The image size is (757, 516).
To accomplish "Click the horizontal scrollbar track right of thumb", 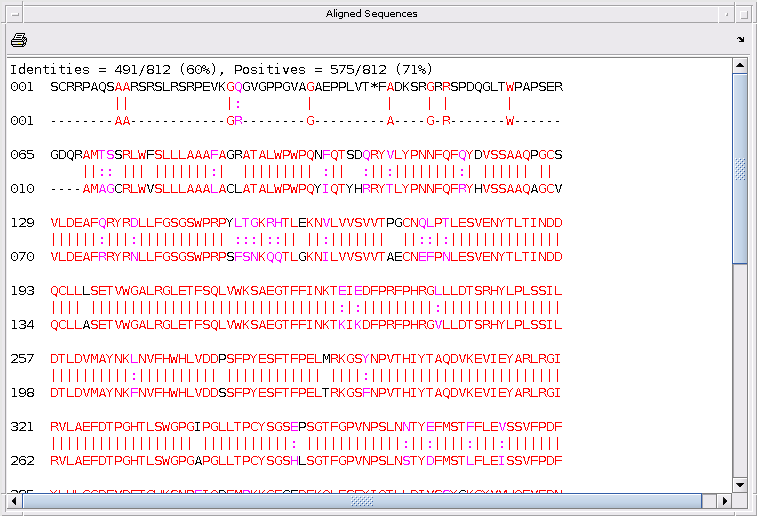I will (709, 501).
